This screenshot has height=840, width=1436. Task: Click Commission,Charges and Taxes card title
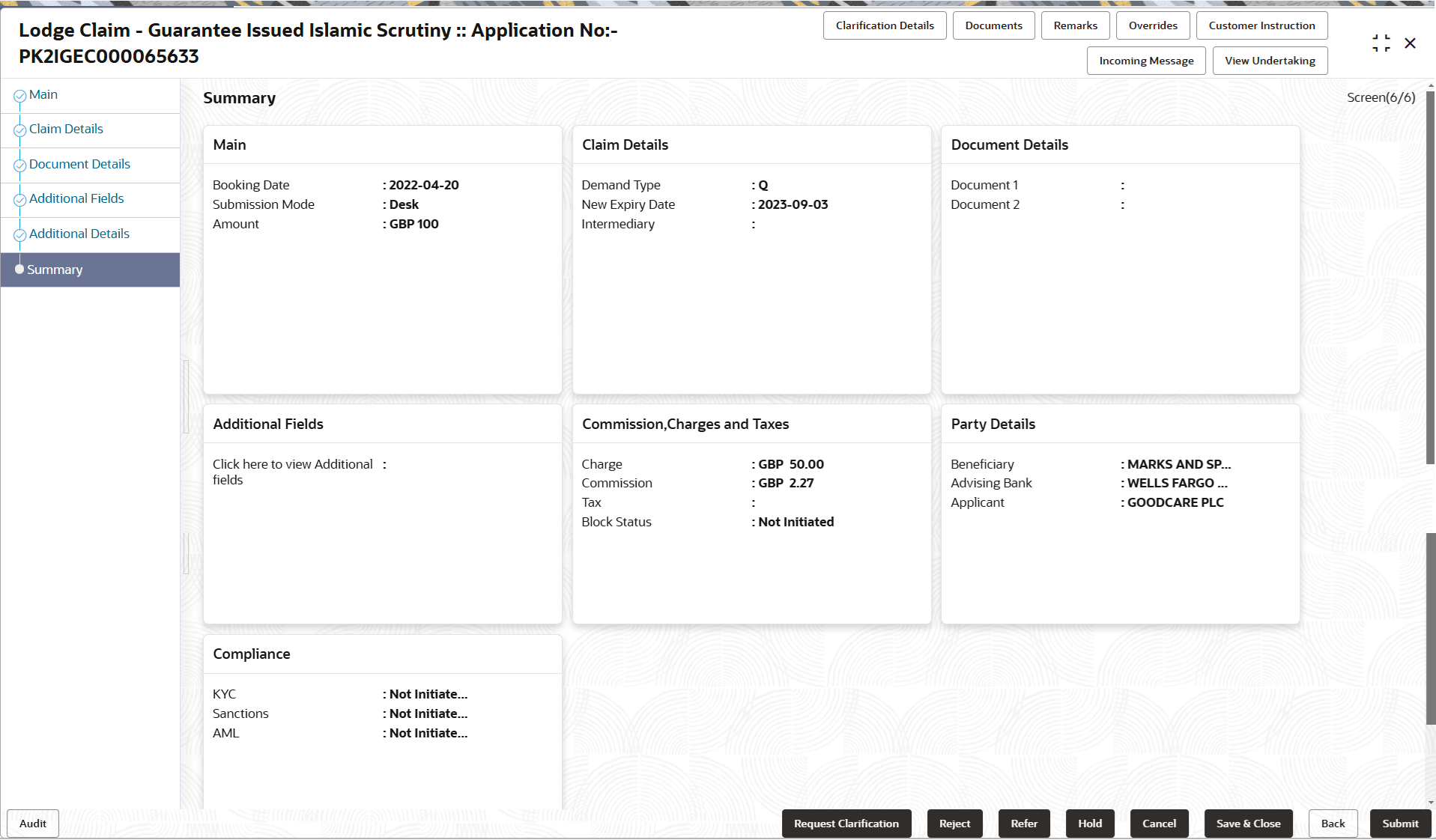pos(685,424)
